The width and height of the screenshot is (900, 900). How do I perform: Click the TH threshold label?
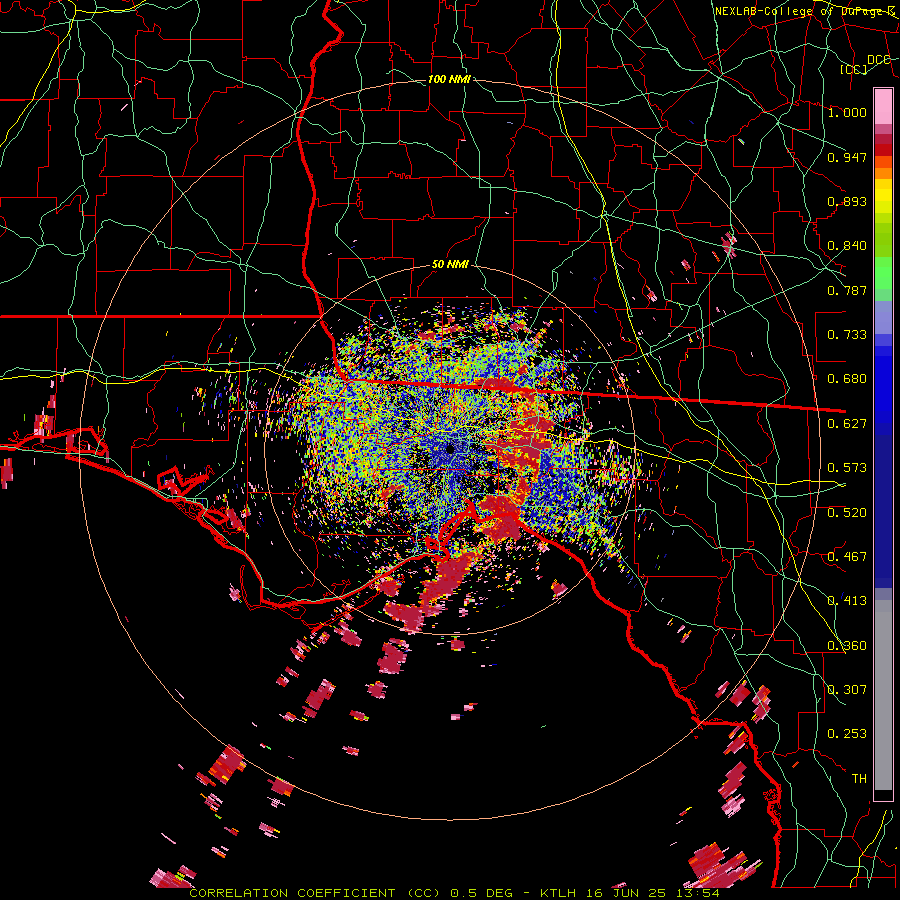coord(859,779)
